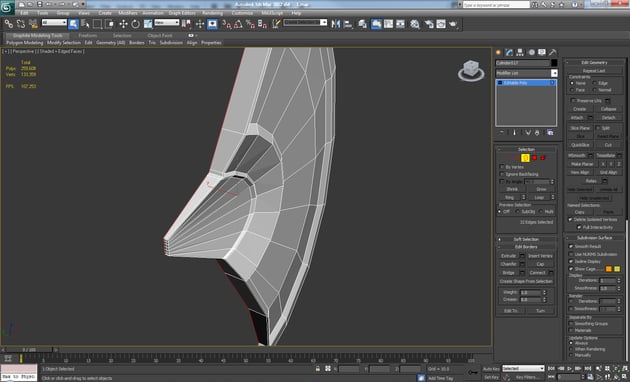Click the ViewCube in the viewport
Image resolution: width=630 pixels, height=382 pixels.
(x=471, y=70)
